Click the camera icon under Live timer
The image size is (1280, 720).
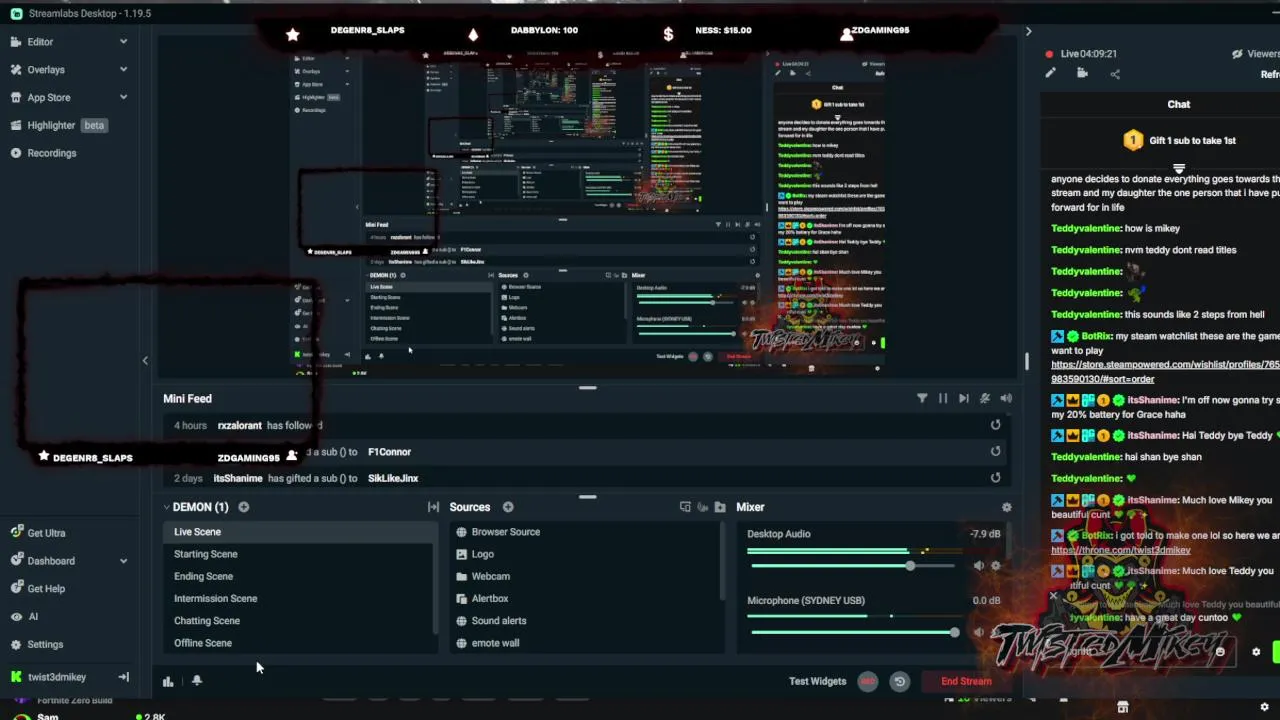(1082, 73)
